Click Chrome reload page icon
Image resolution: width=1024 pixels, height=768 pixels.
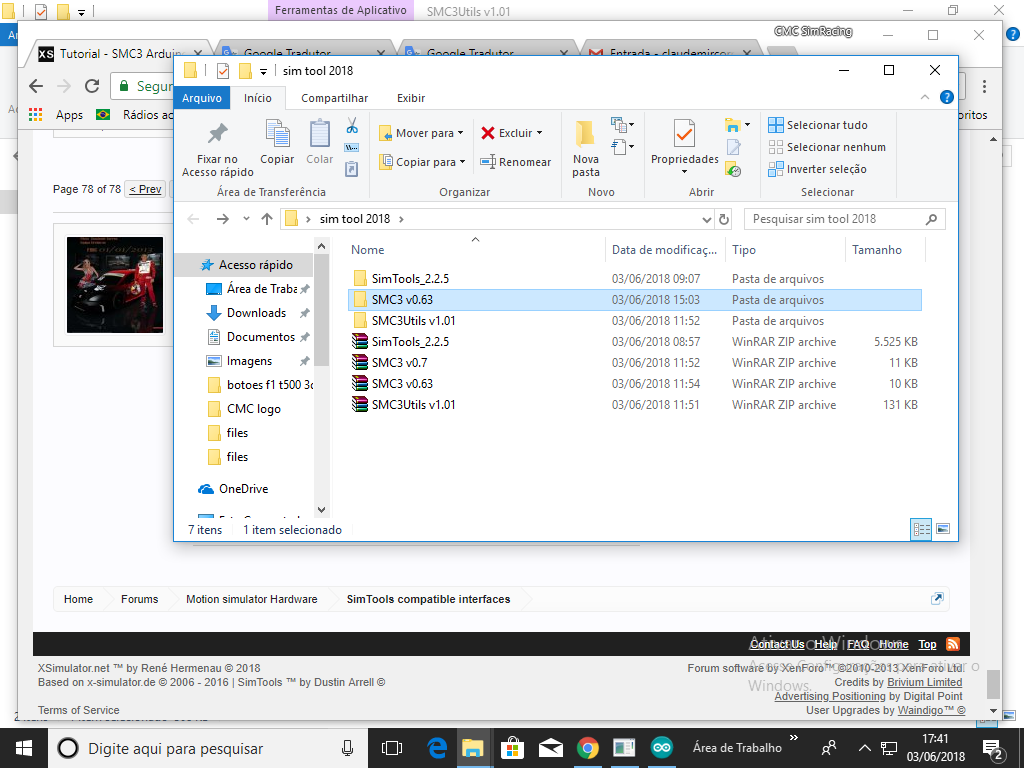click(x=92, y=86)
